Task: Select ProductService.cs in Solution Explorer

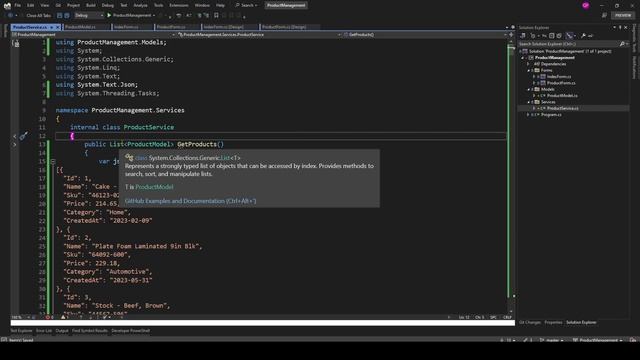Action: tap(562, 109)
